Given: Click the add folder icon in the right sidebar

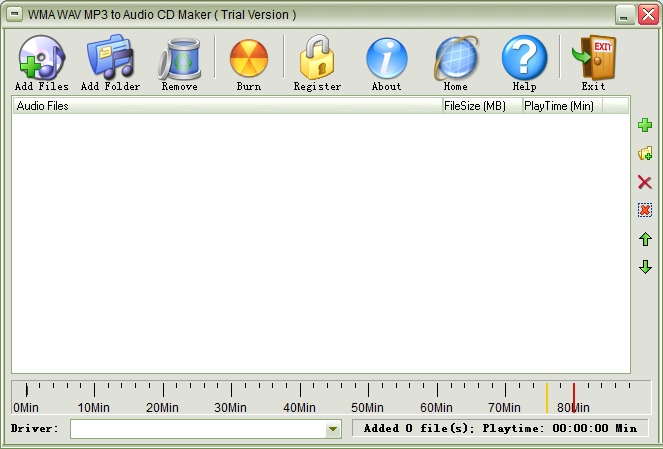Looking at the screenshot, I should tap(645, 154).
